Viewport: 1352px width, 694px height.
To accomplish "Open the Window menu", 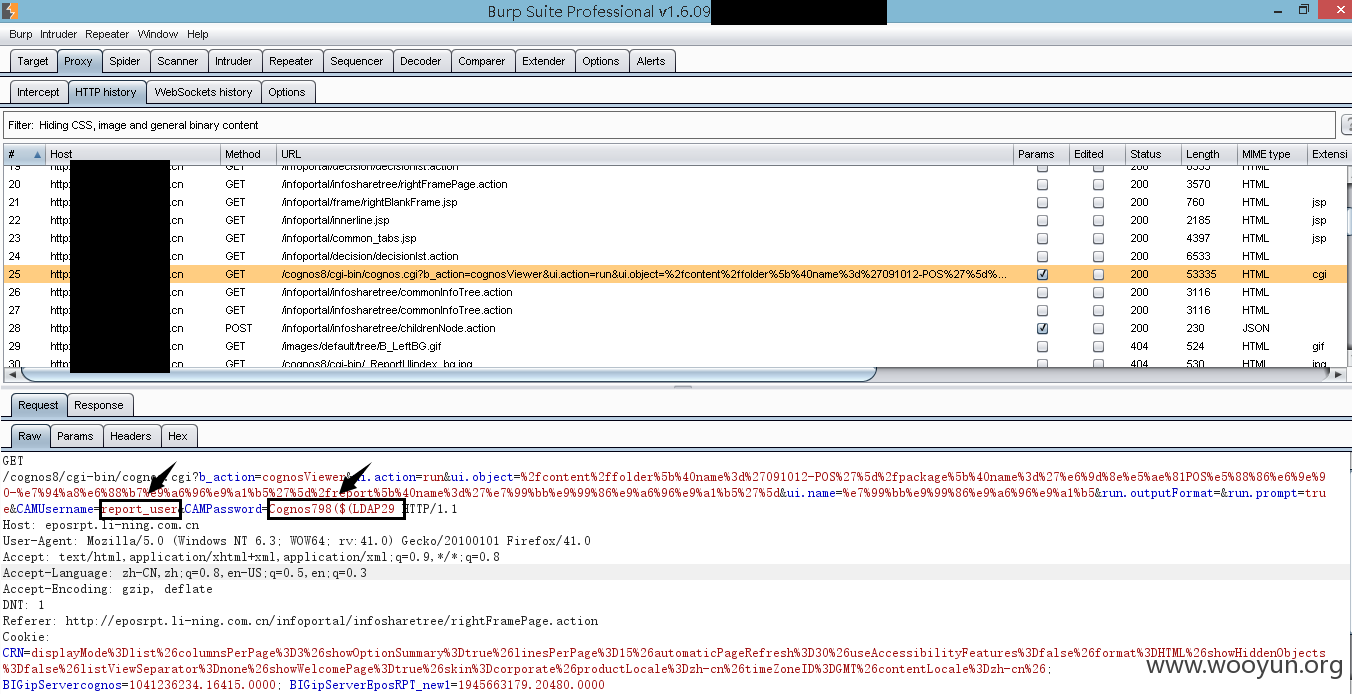I will click(158, 34).
